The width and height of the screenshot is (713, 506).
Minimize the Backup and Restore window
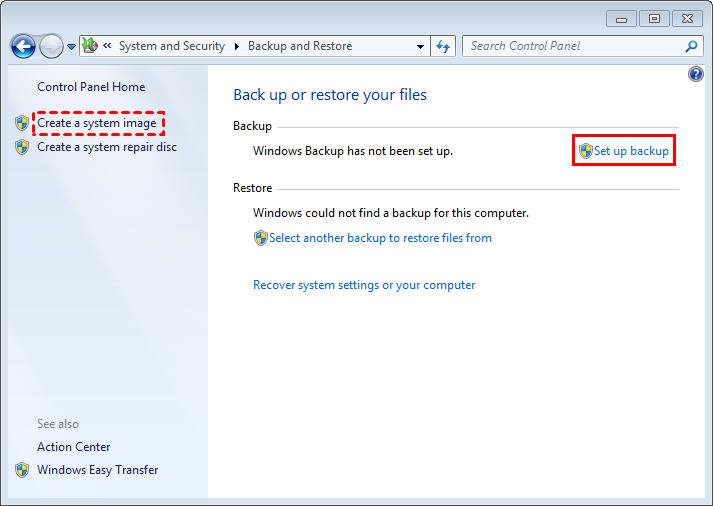(x=621, y=19)
